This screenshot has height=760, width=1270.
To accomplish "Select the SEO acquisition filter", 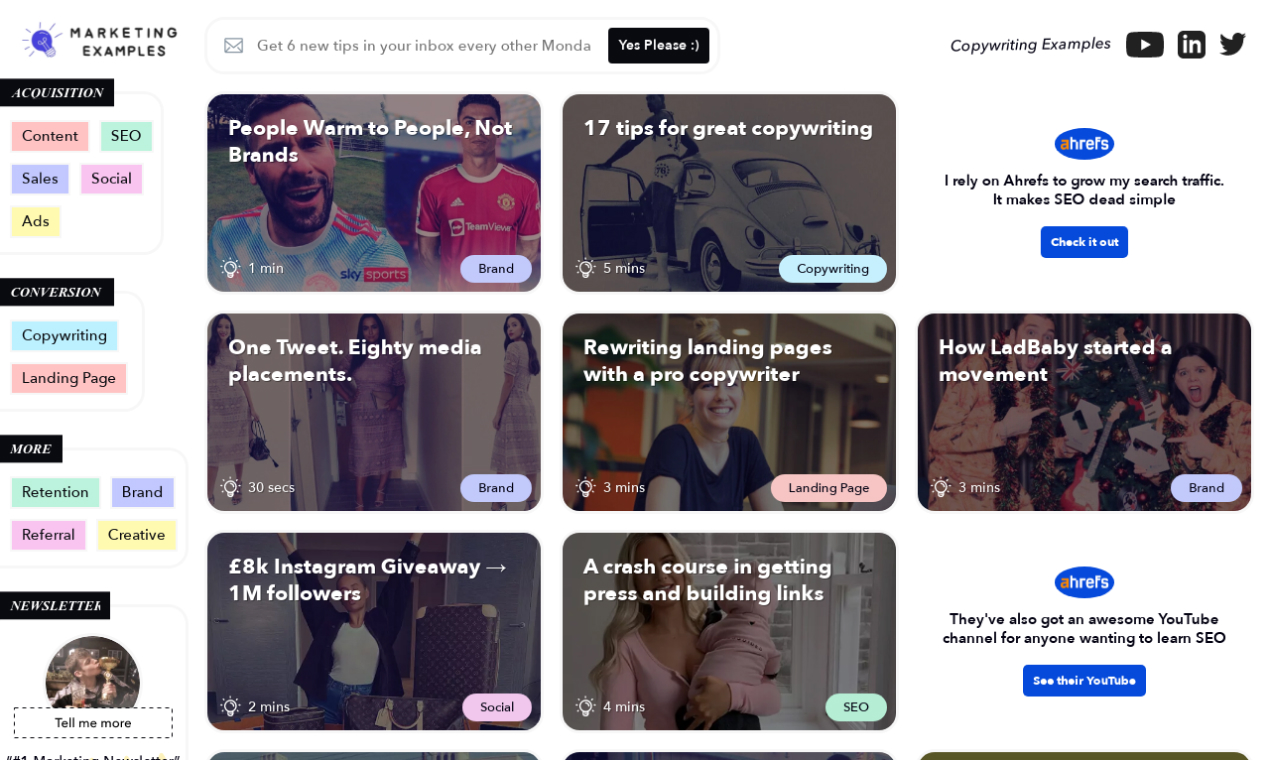I will [x=126, y=136].
